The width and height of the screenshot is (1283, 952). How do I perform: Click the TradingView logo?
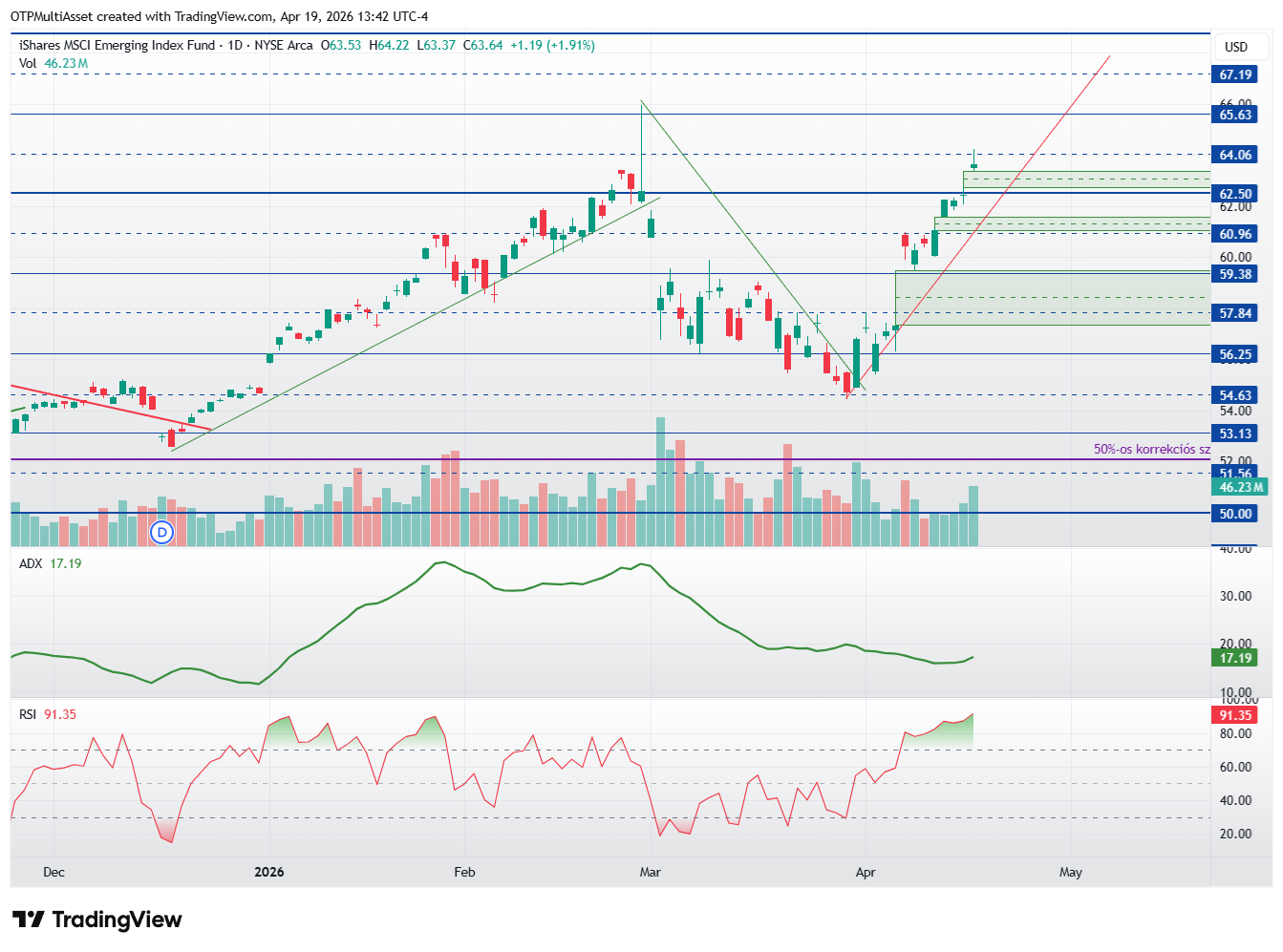[97, 920]
